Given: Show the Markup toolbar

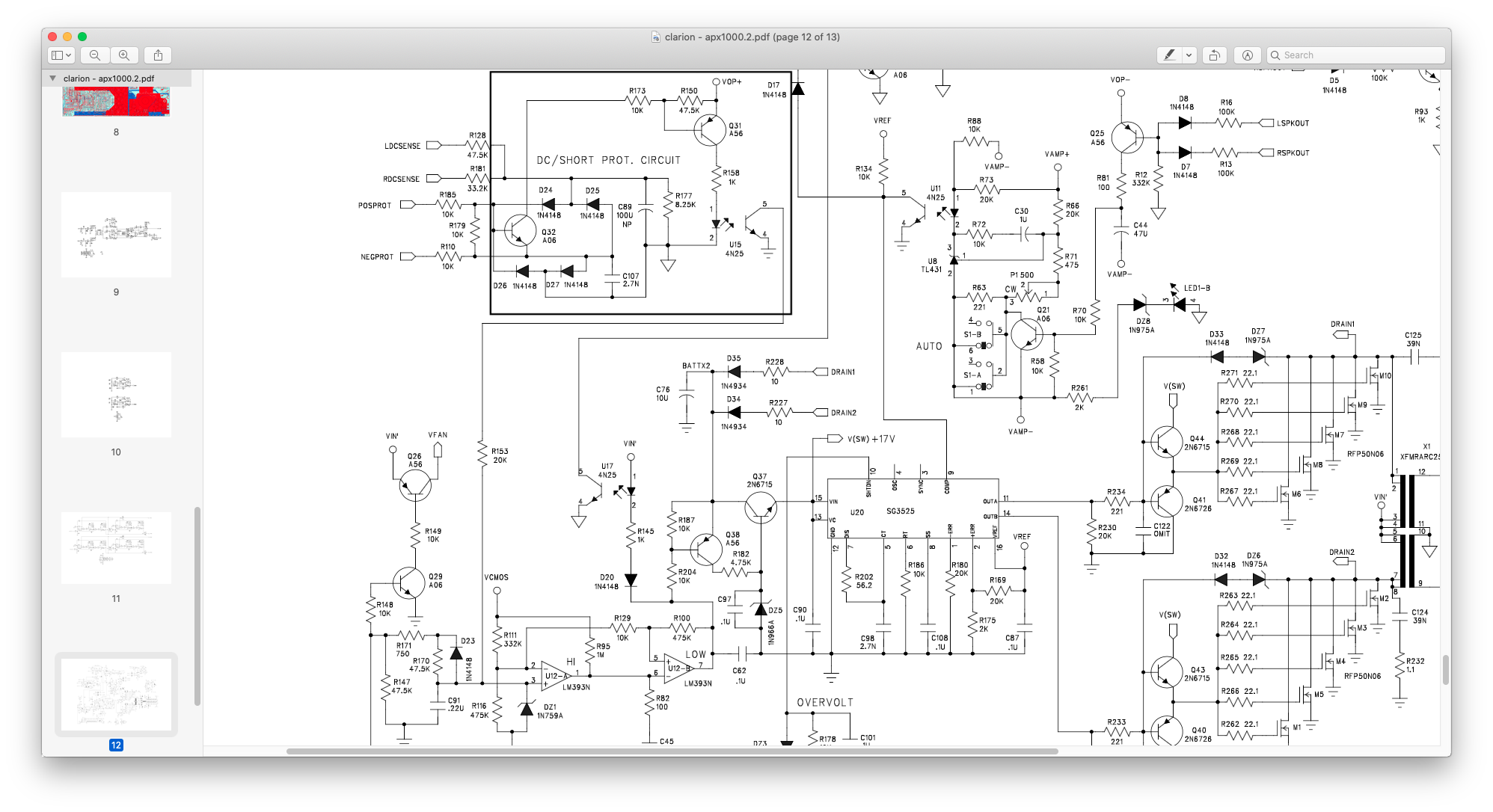Looking at the screenshot, I should [x=1247, y=55].
